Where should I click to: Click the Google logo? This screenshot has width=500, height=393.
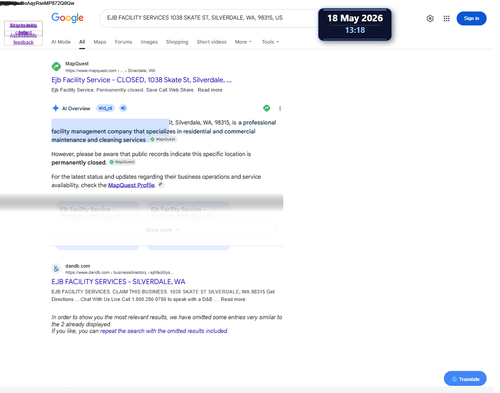(67, 18)
